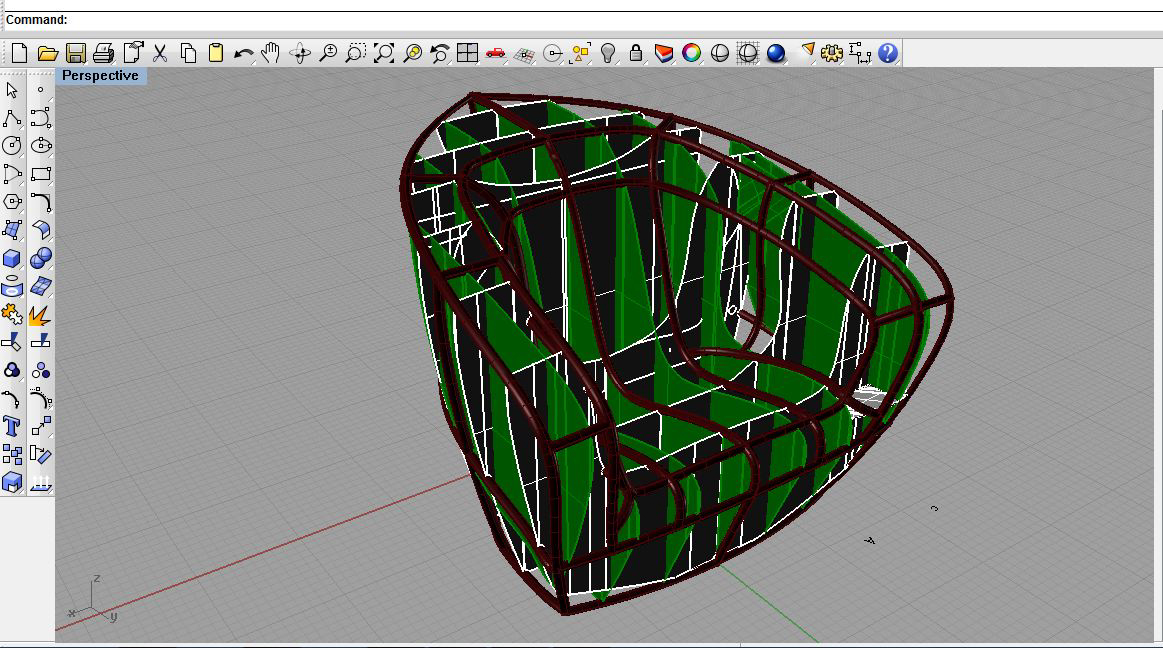
Task: Turn on Edit points icon
Action: click(x=12, y=399)
